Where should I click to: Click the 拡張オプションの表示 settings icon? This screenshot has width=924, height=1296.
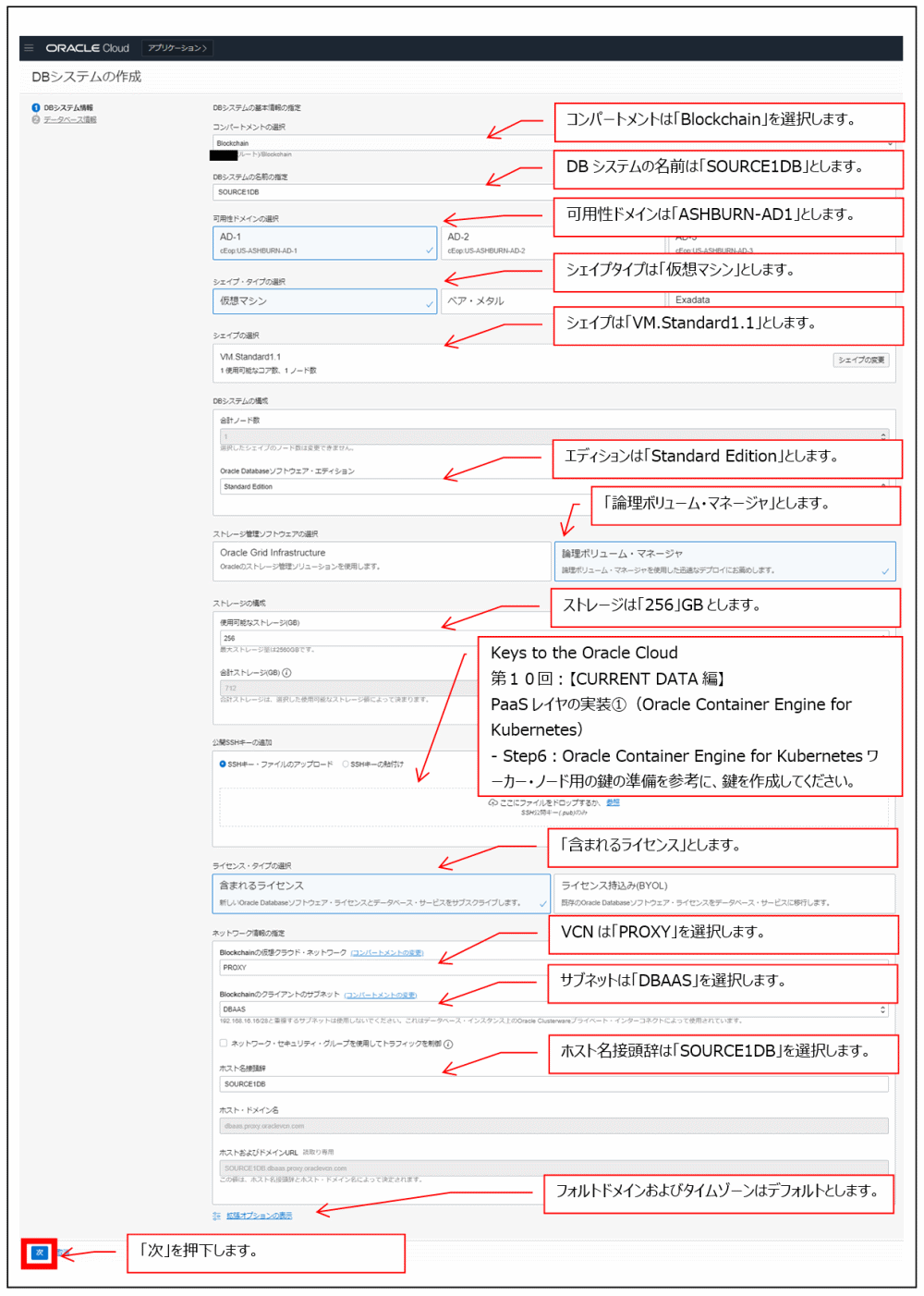(x=217, y=1216)
